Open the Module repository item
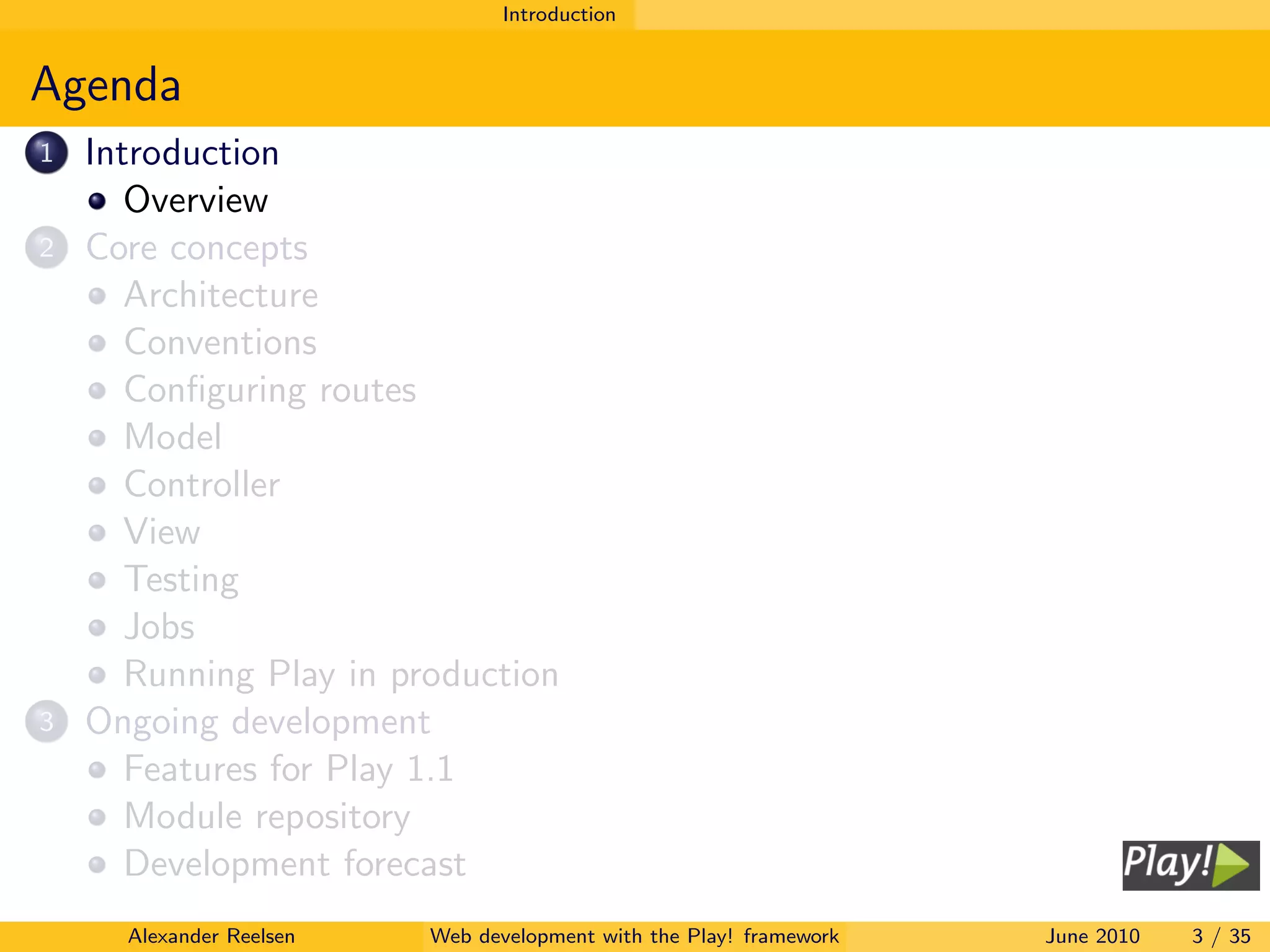The height and width of the screenshot is (952, 1270). pos(267,817)
